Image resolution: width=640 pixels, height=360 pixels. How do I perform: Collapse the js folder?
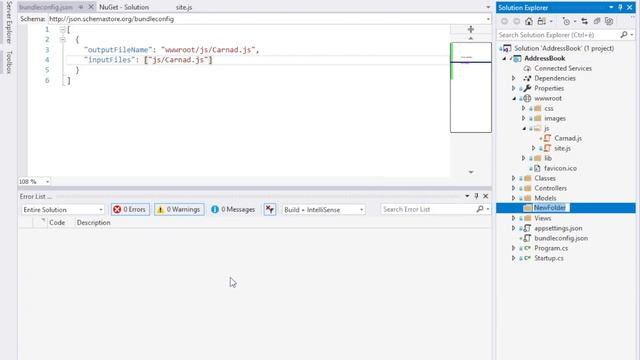tap(524, 129)
